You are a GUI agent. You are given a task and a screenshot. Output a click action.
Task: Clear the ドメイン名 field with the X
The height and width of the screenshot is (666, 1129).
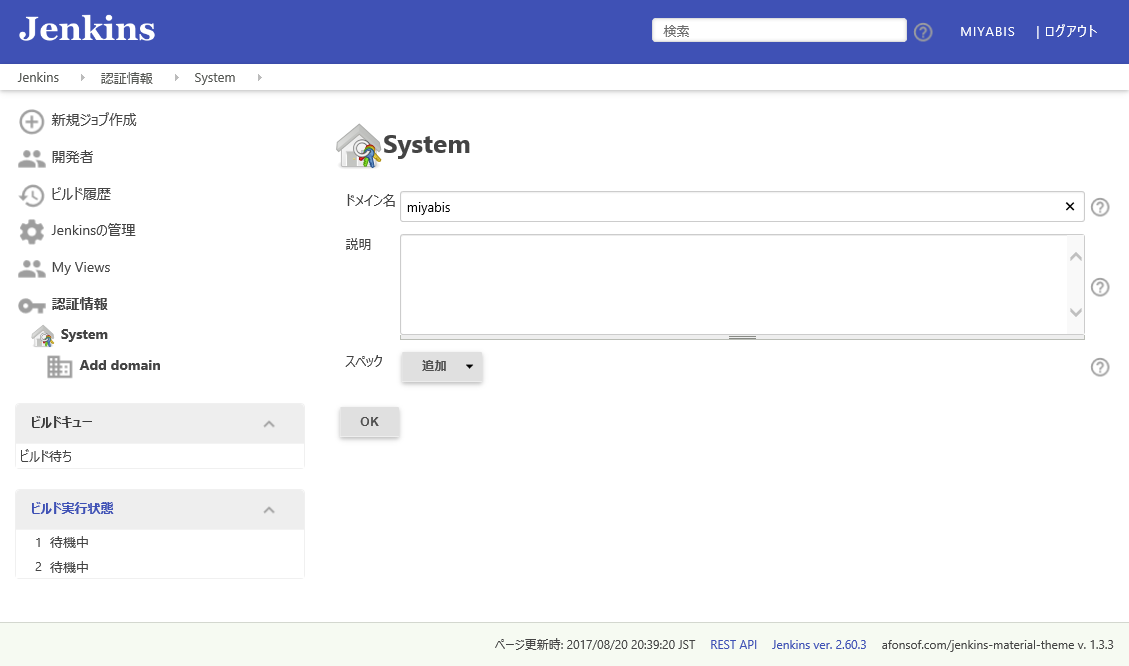coord(1070,207)
